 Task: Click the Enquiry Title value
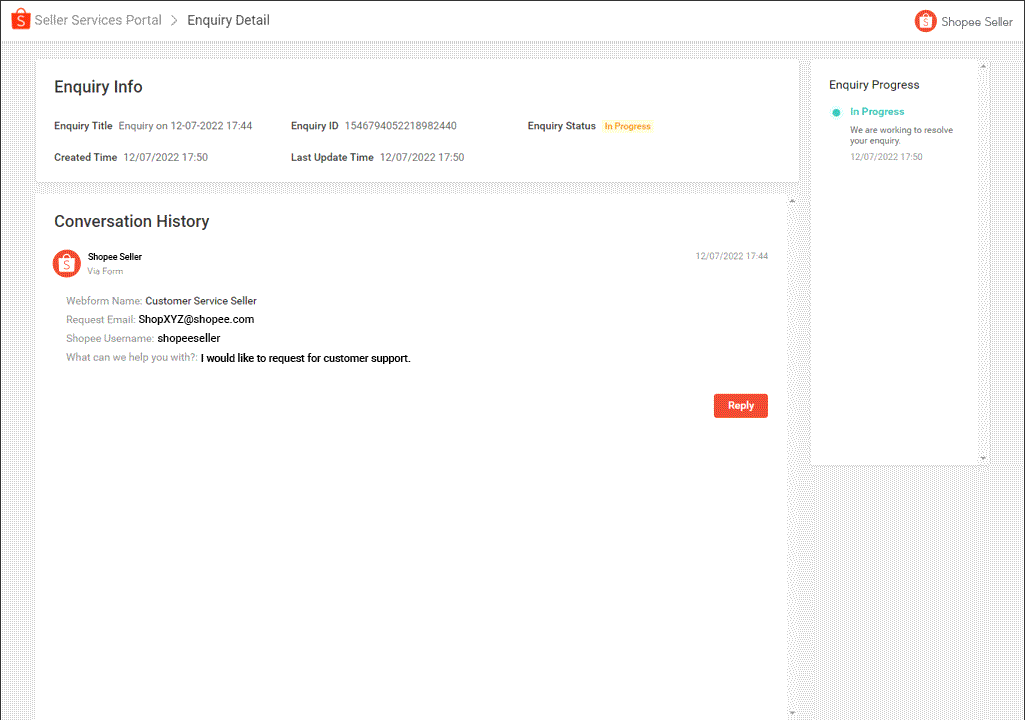tap(185, 126)
